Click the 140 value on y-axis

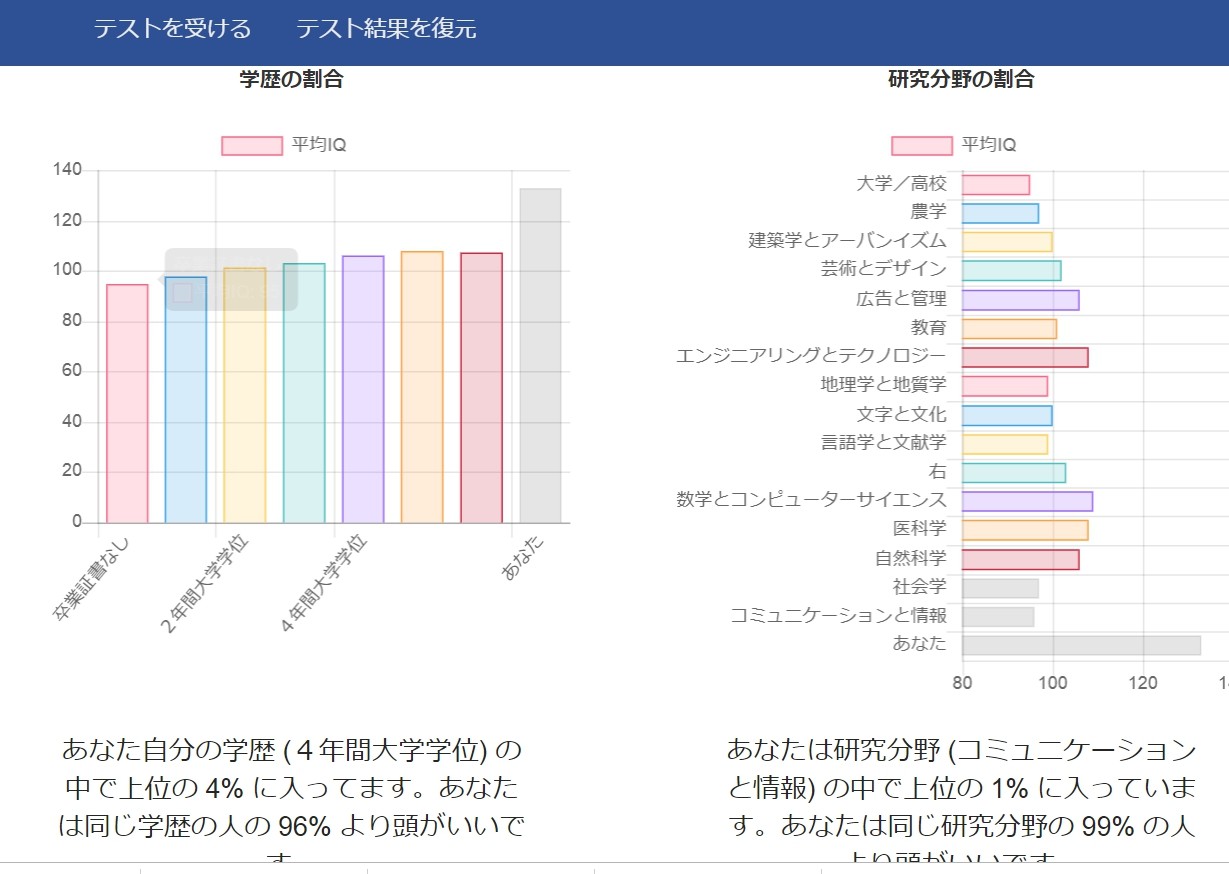(67, 170)
